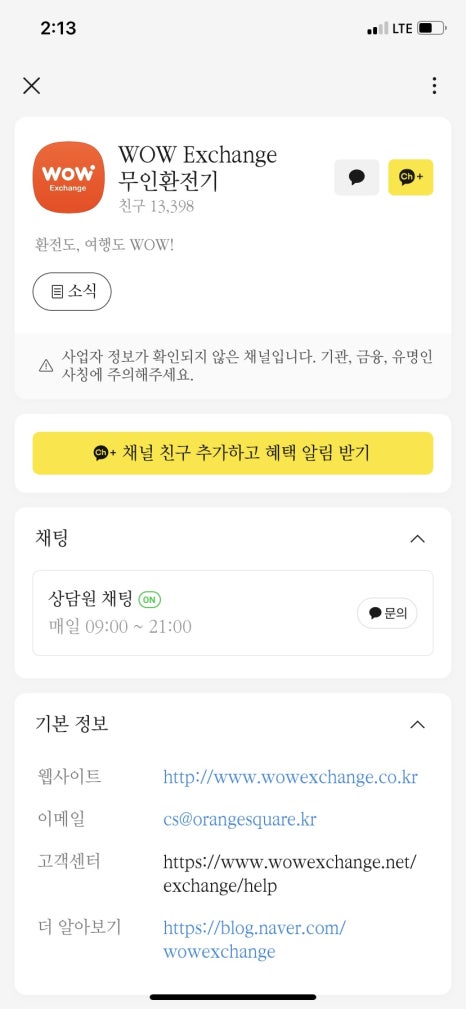Tap the warning triangle icon
The width and height of the screenshot is (466, 1009).
pyautogui.click(x=46, y=366)
